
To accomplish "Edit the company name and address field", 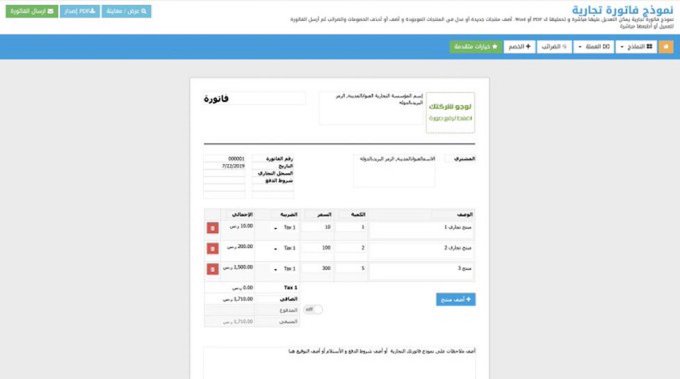I will click(x=371, y=108).
